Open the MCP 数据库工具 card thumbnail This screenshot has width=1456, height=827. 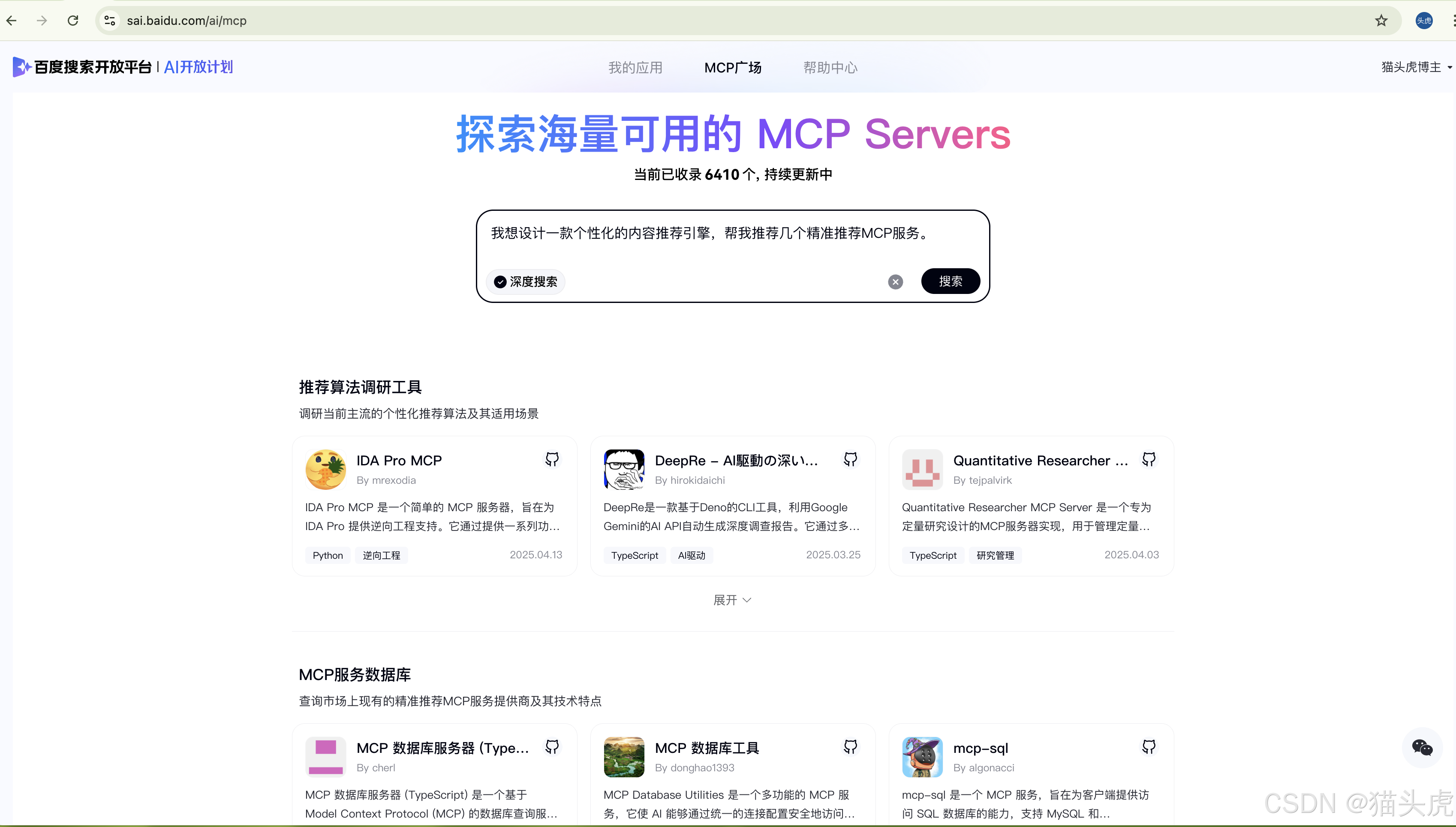(624, 757)
